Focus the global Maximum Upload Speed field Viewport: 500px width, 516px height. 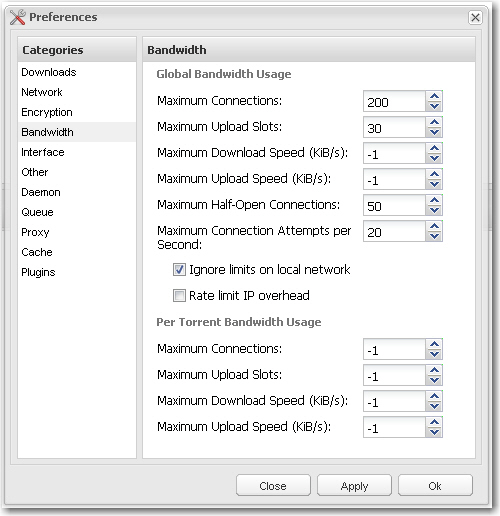click(x=394, y=179)
